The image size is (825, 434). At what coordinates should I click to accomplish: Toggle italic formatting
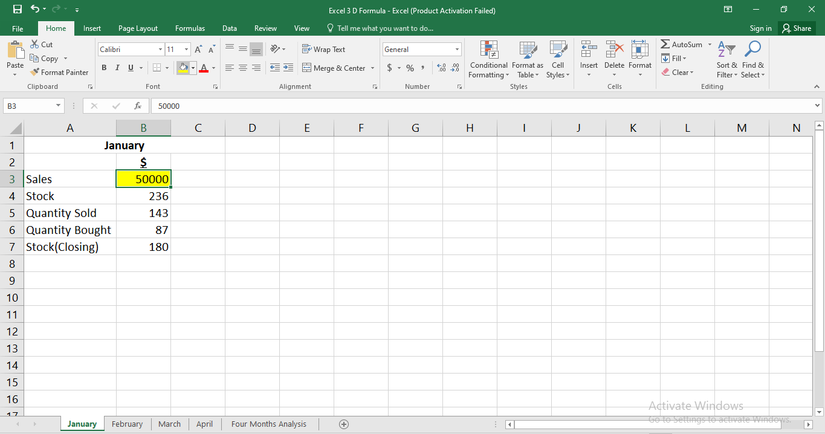[x=117, y=68]
